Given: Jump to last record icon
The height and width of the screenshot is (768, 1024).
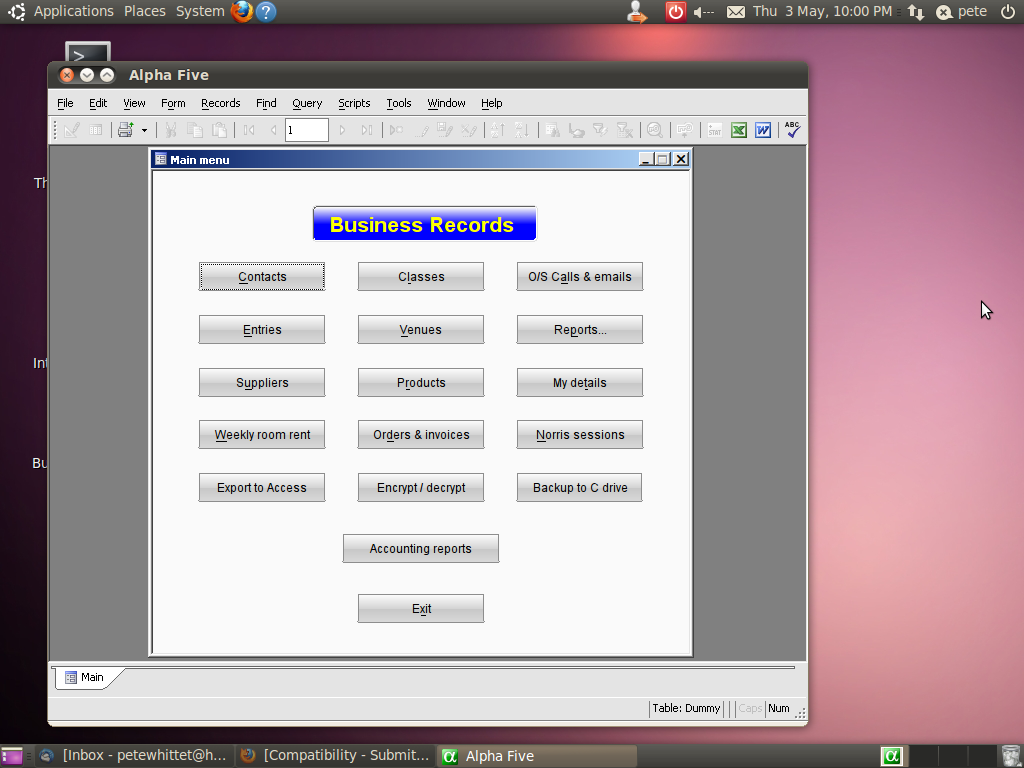Looking at the screenshot, I should [366, 130].
